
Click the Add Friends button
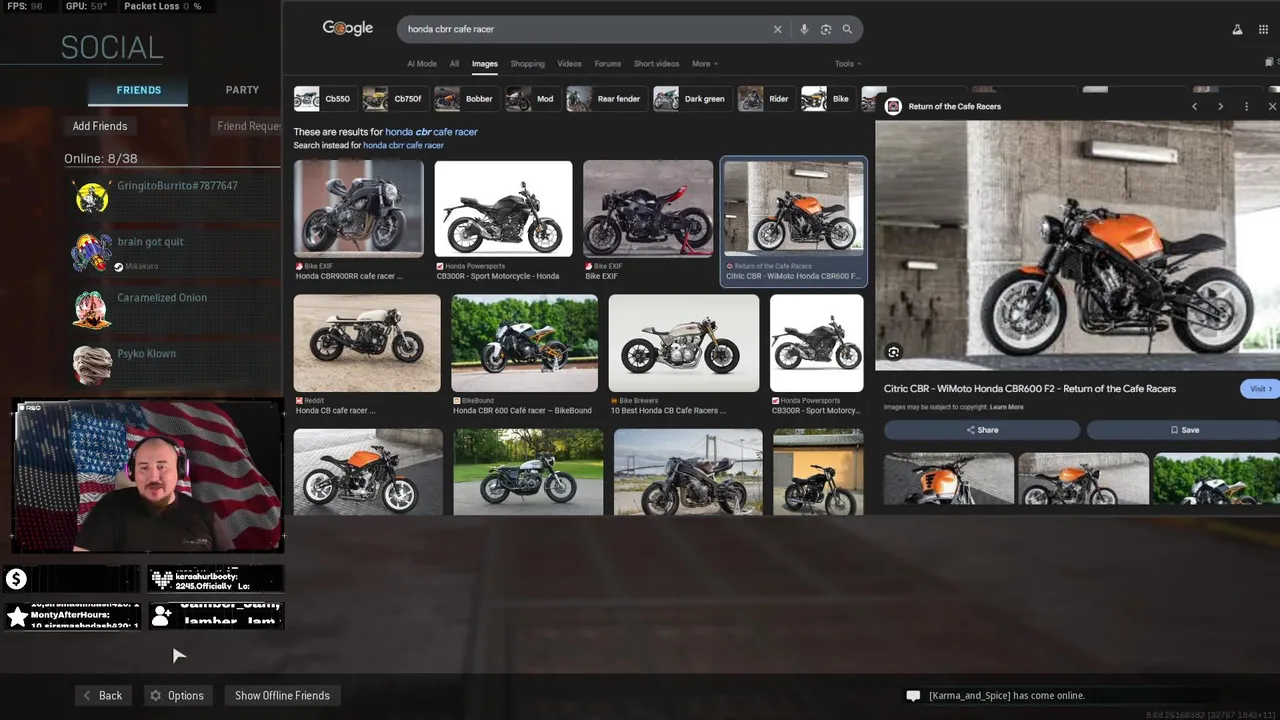tap(100, 126)
